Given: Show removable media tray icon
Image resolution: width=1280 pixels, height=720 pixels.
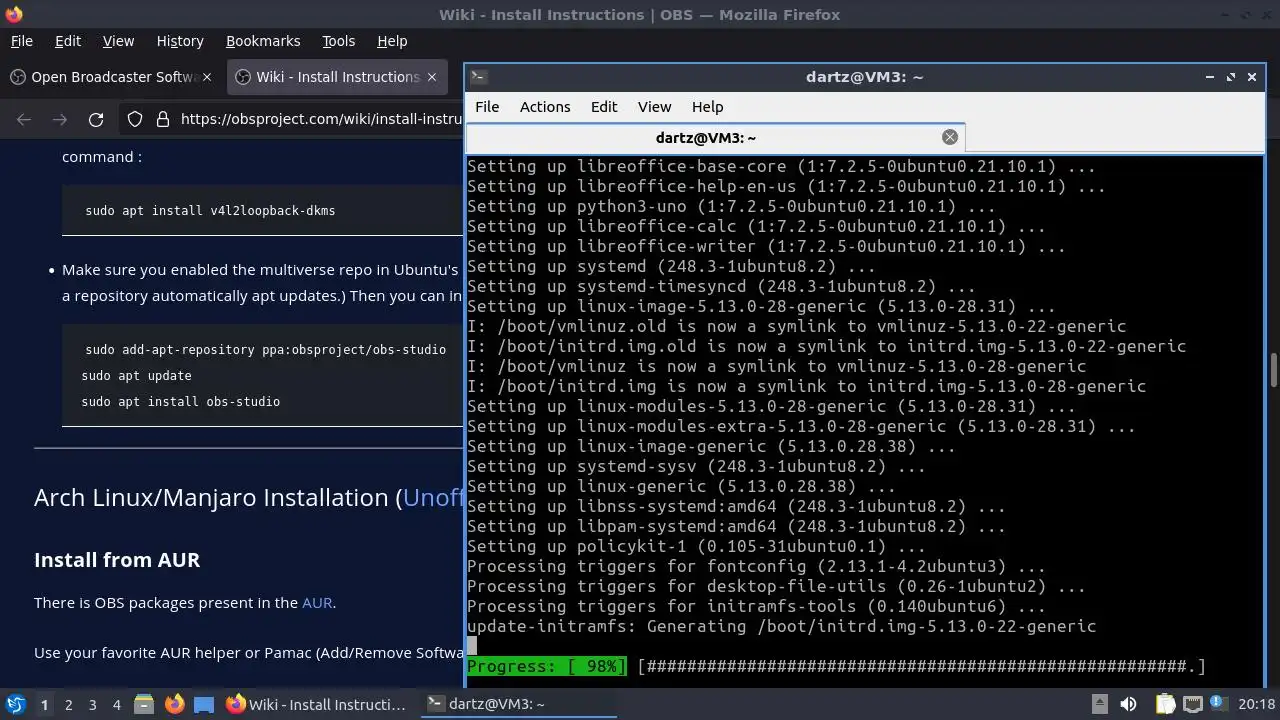Looking at the screenshot, I should [1099, 704].
